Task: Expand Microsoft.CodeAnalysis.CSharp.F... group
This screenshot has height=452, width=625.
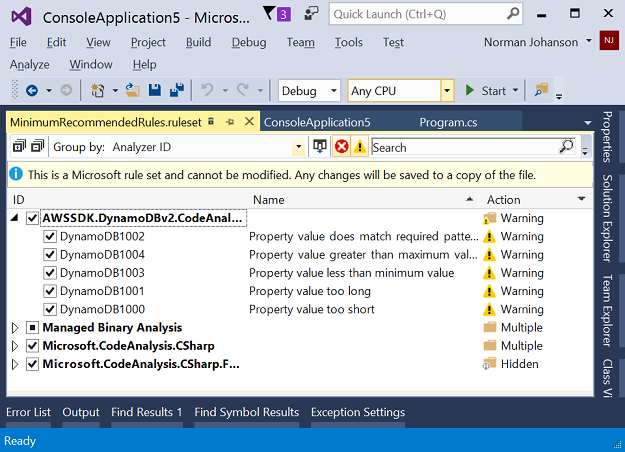Action: (x=15, y=364)
